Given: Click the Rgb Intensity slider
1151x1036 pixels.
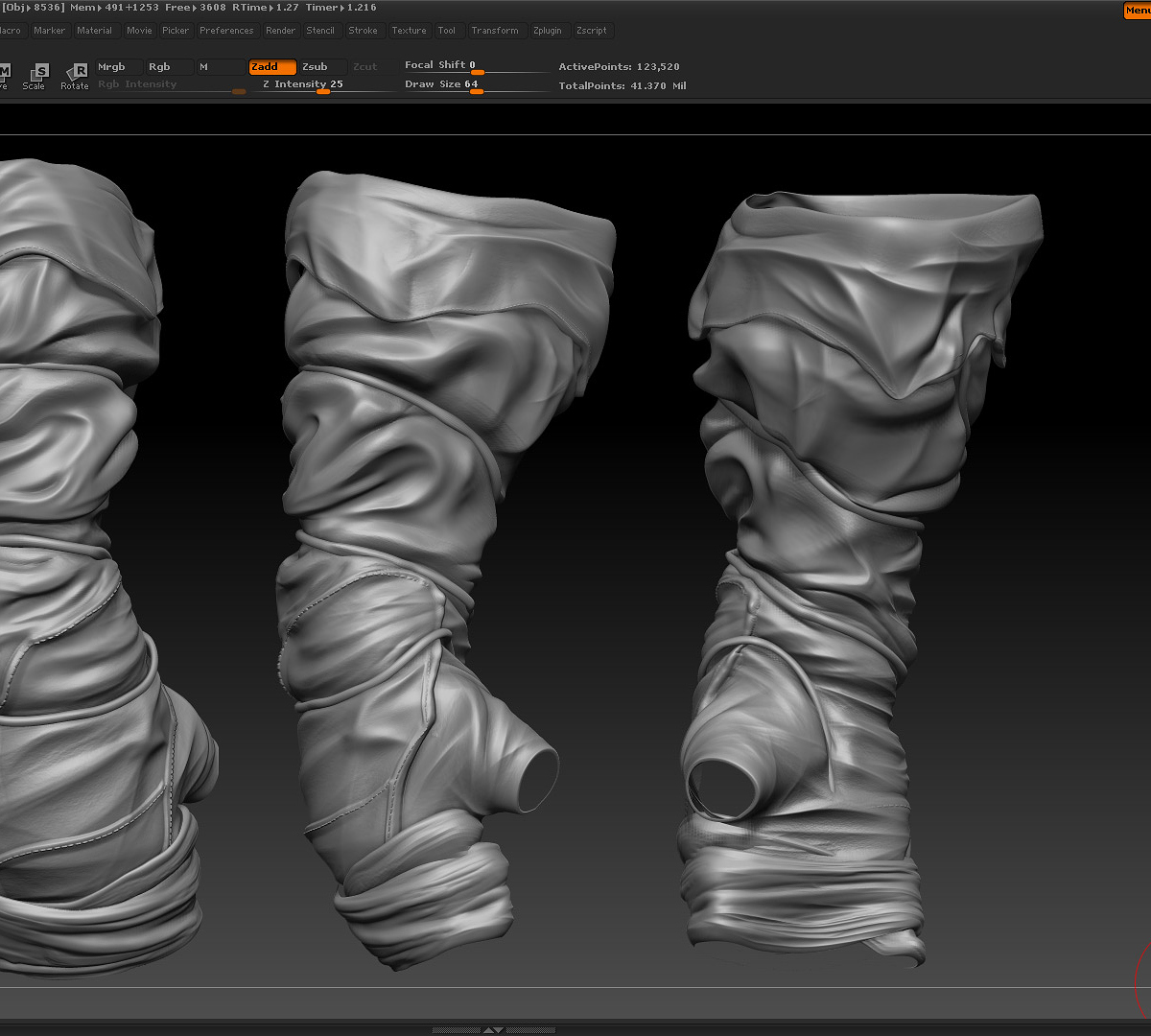Looking at the screenshot, I should [x=171, y=86].
